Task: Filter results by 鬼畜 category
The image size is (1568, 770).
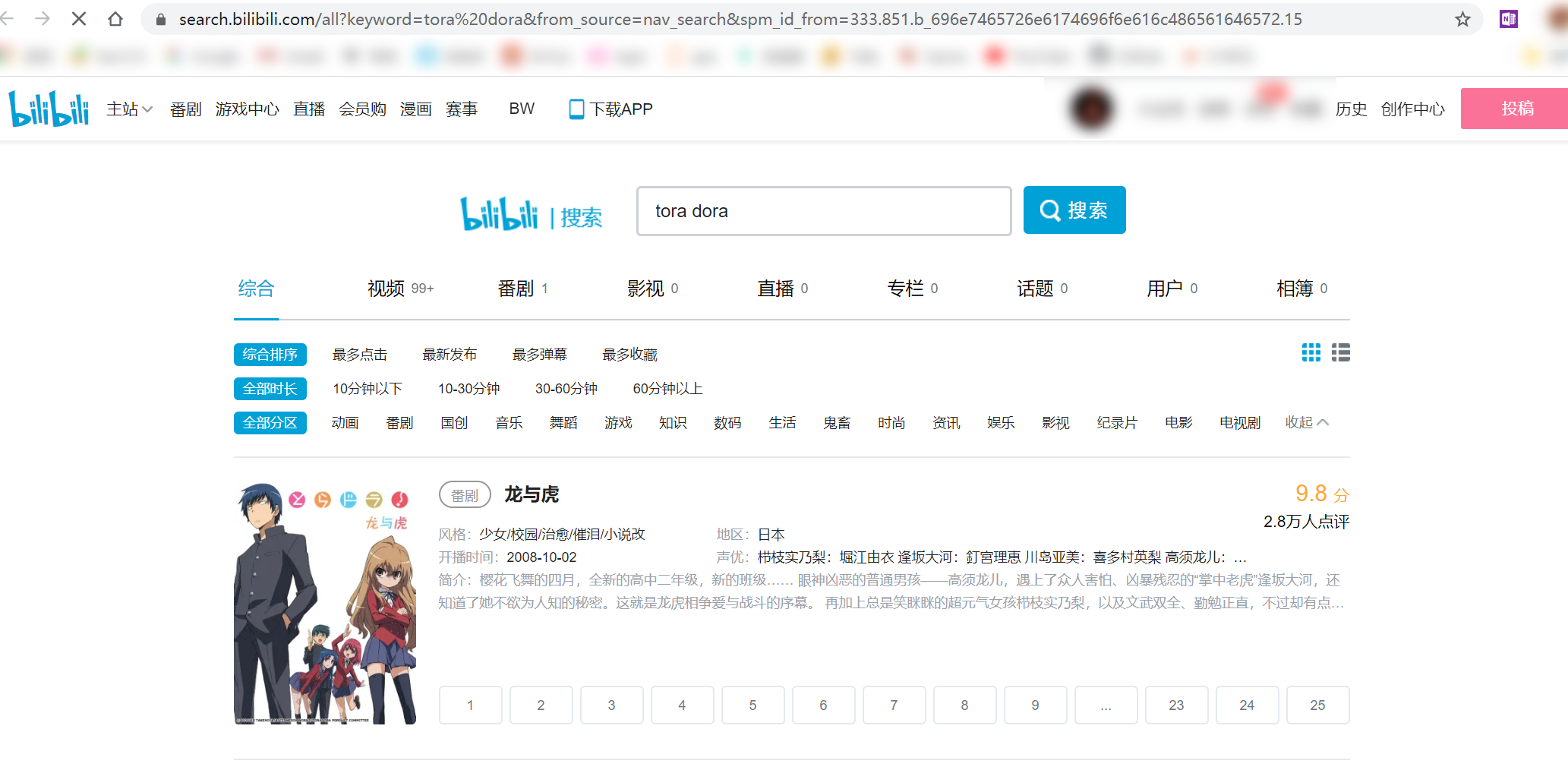Action: [837, 423]
